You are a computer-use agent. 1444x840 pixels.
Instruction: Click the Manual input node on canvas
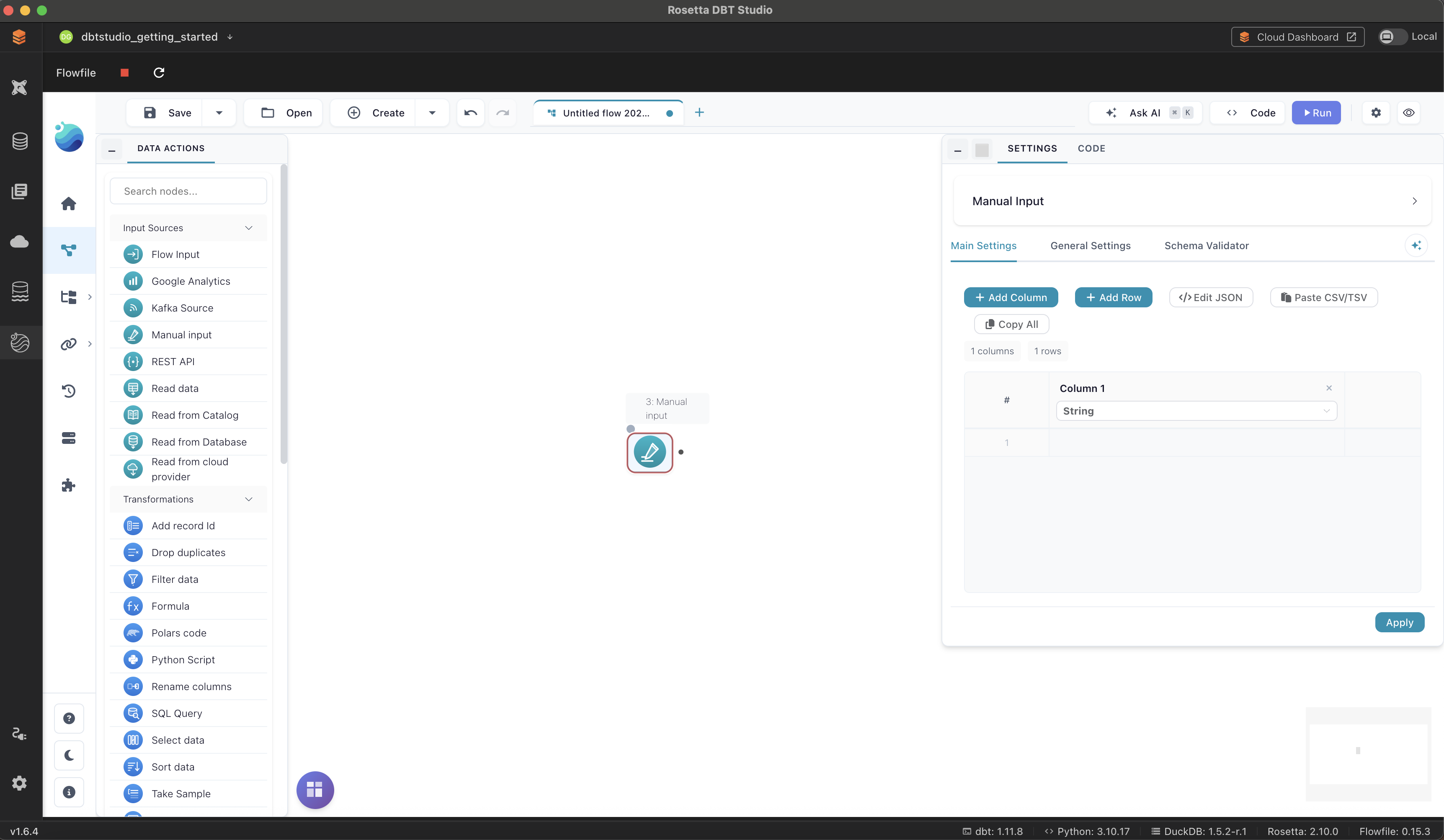(x=650, y=452)
